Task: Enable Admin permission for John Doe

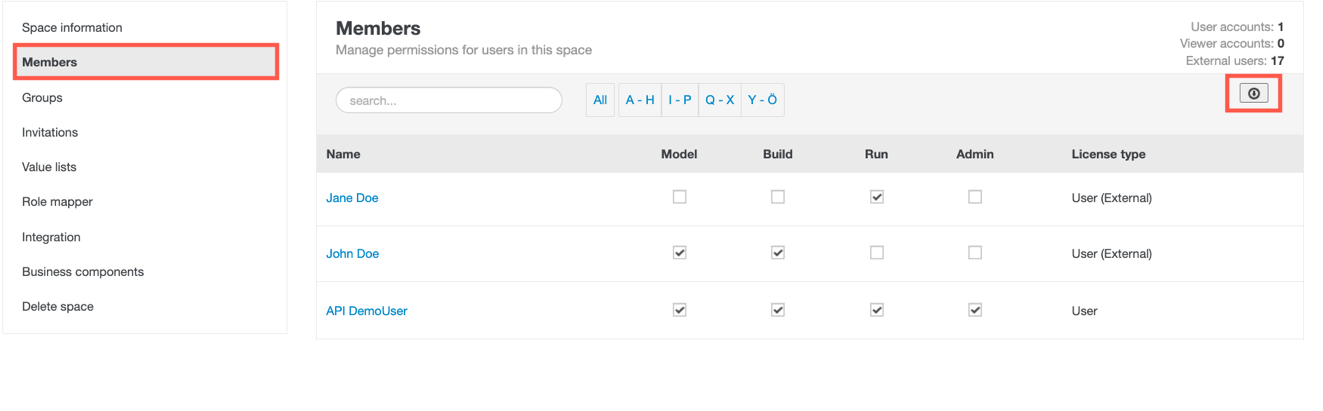Action: pyautogui.click(x=974, y=253)
